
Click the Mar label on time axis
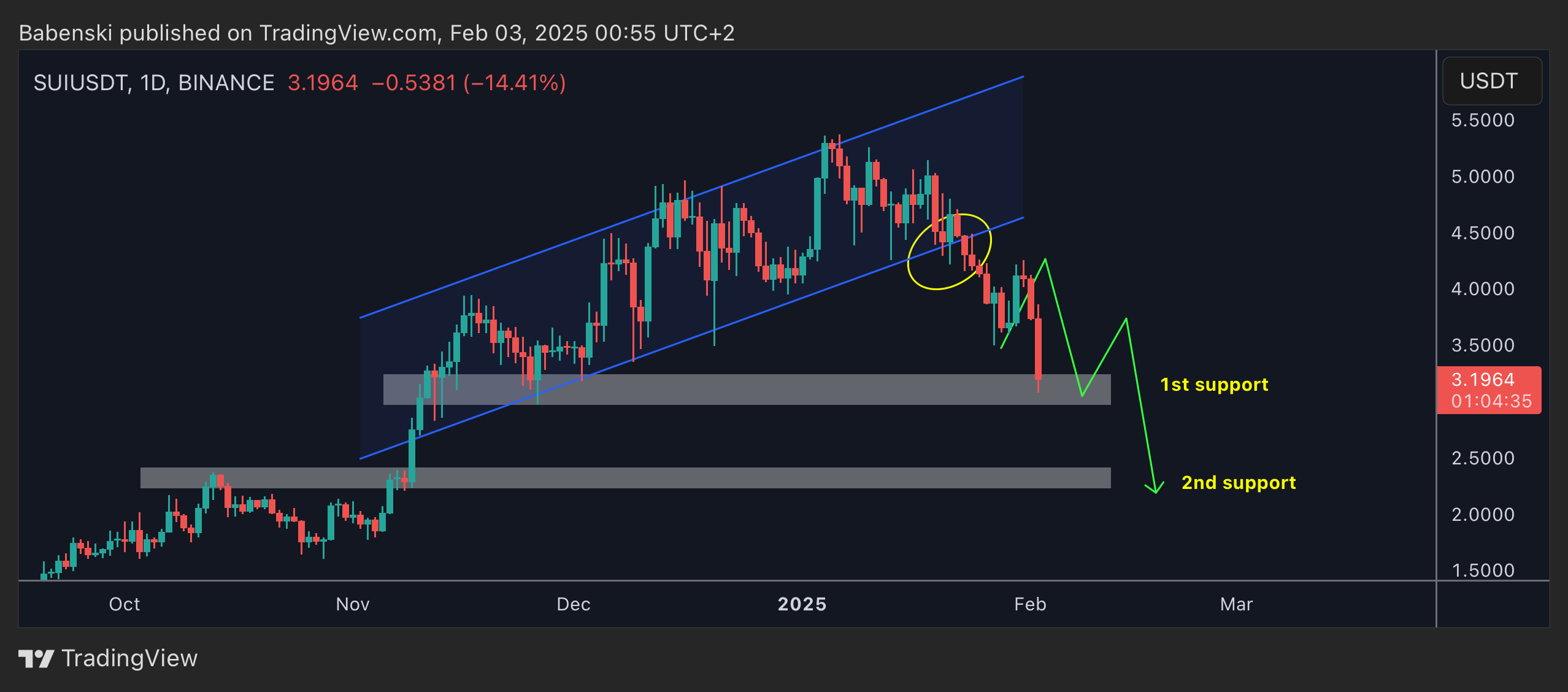pyautogui.click(x=1236, y=604)
